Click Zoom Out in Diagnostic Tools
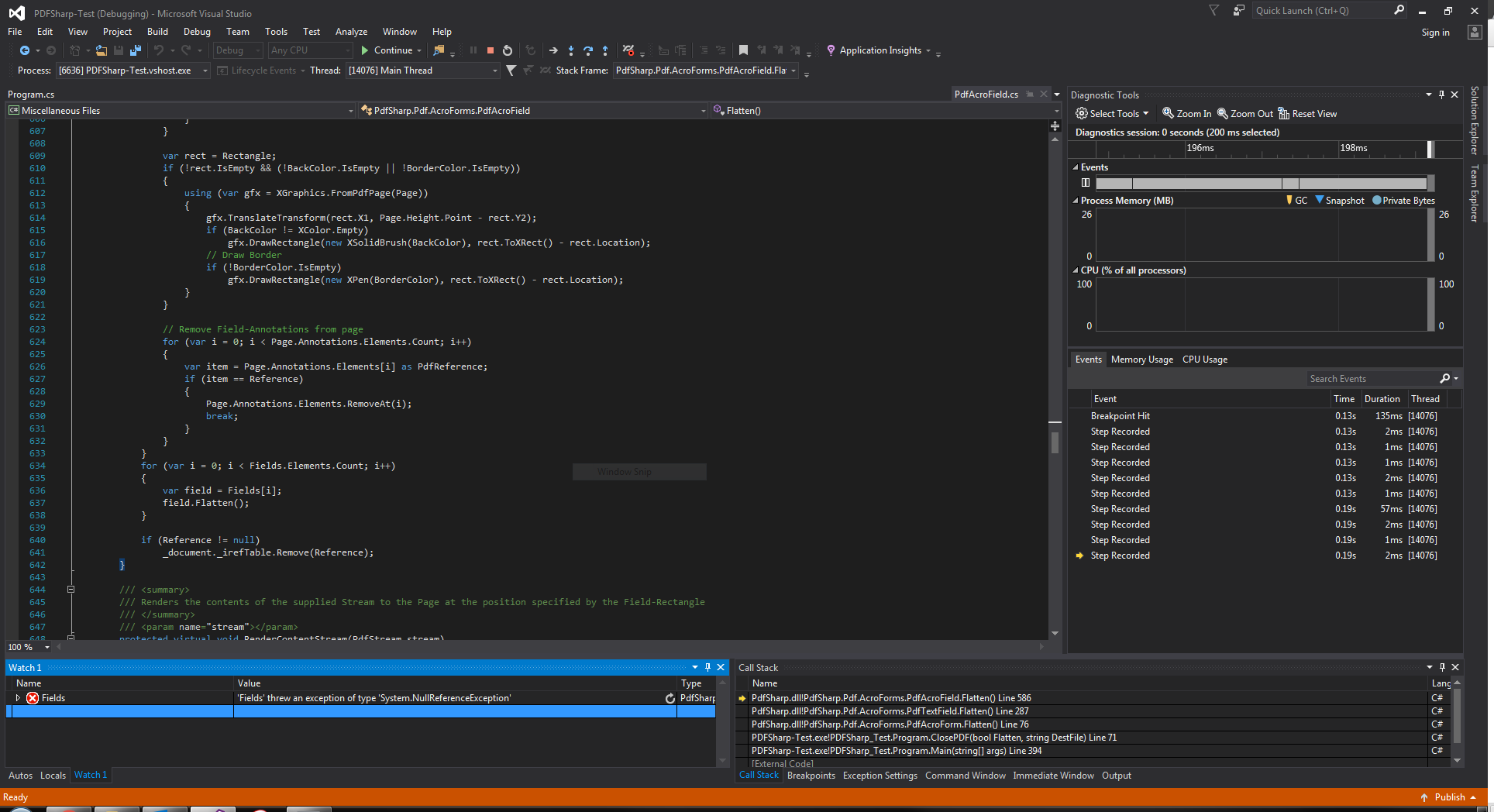 1244,114
